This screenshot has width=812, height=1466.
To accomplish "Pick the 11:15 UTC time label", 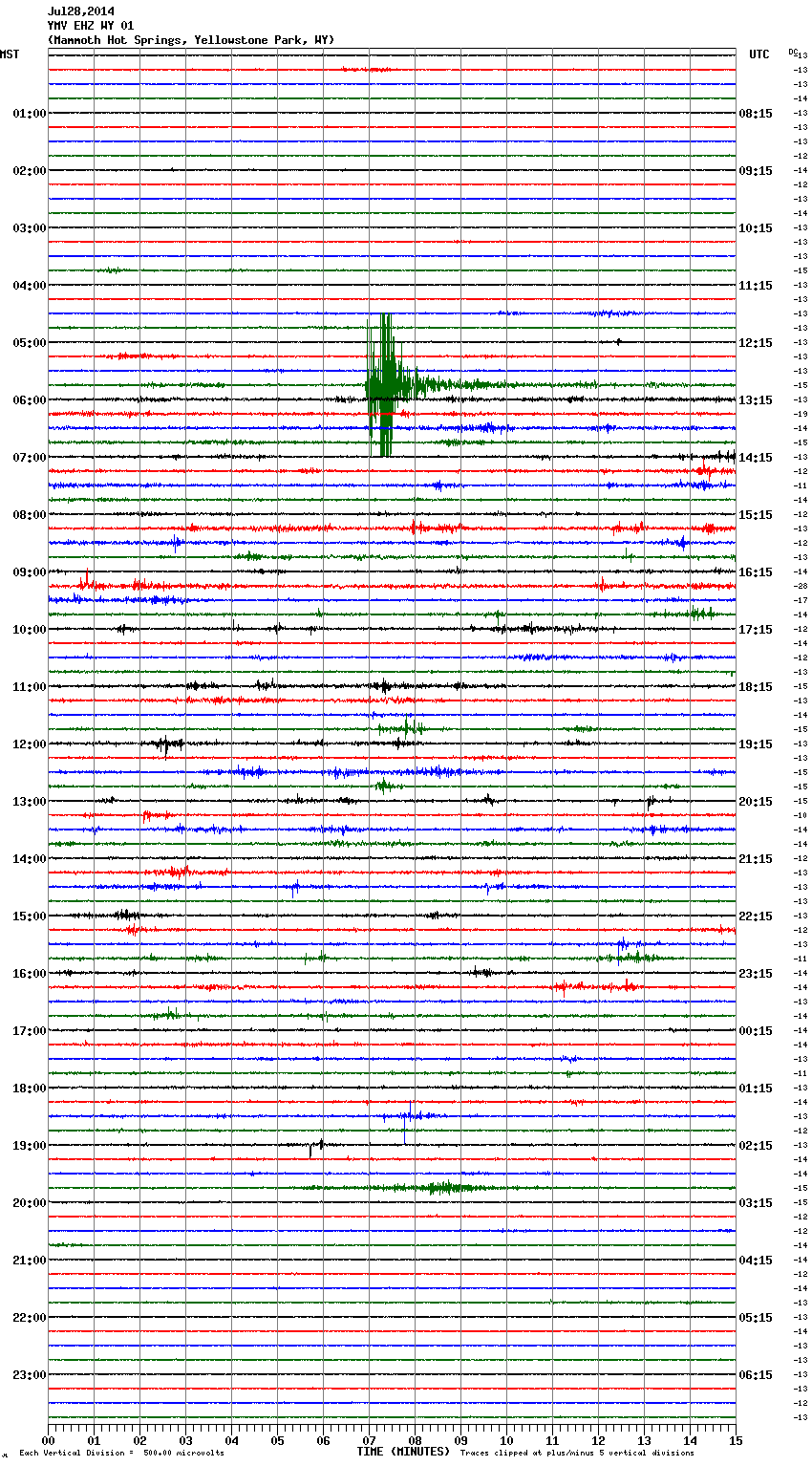I will pos(756,286).
